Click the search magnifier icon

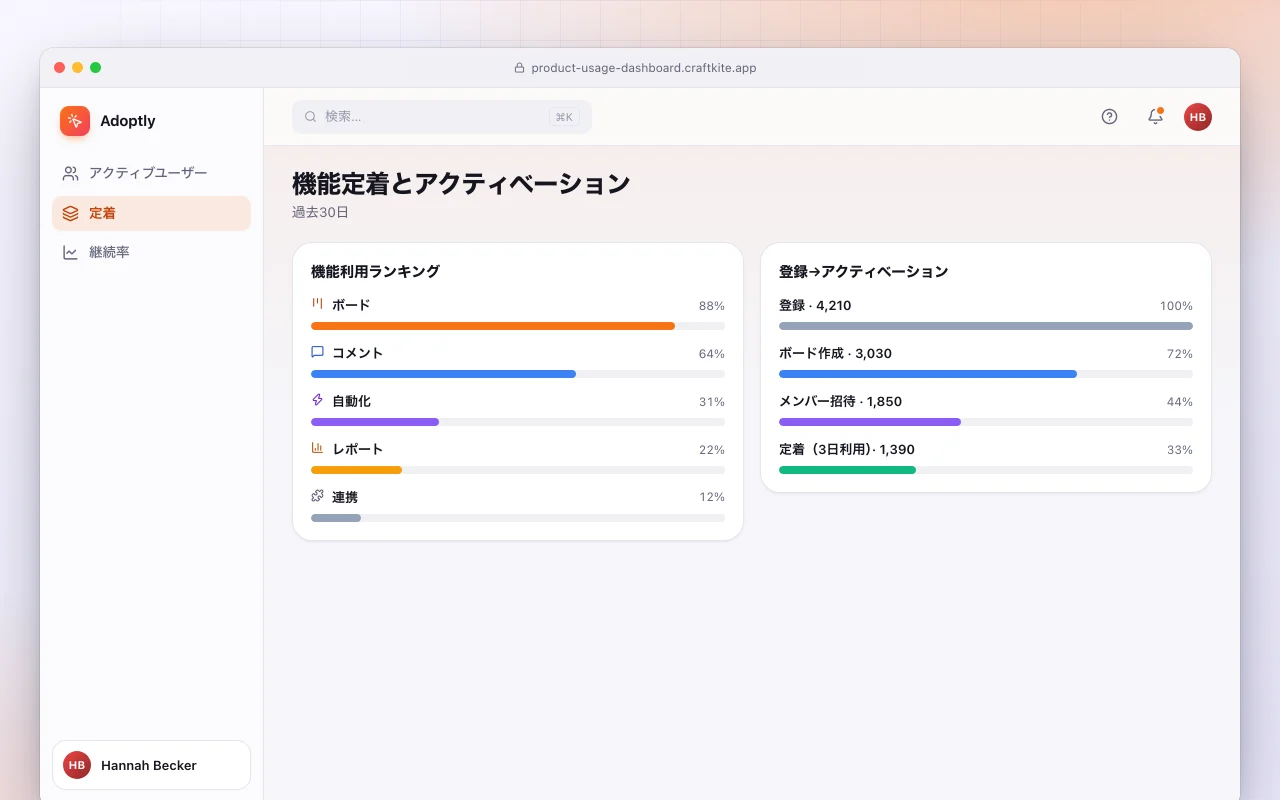click(311, 117)
